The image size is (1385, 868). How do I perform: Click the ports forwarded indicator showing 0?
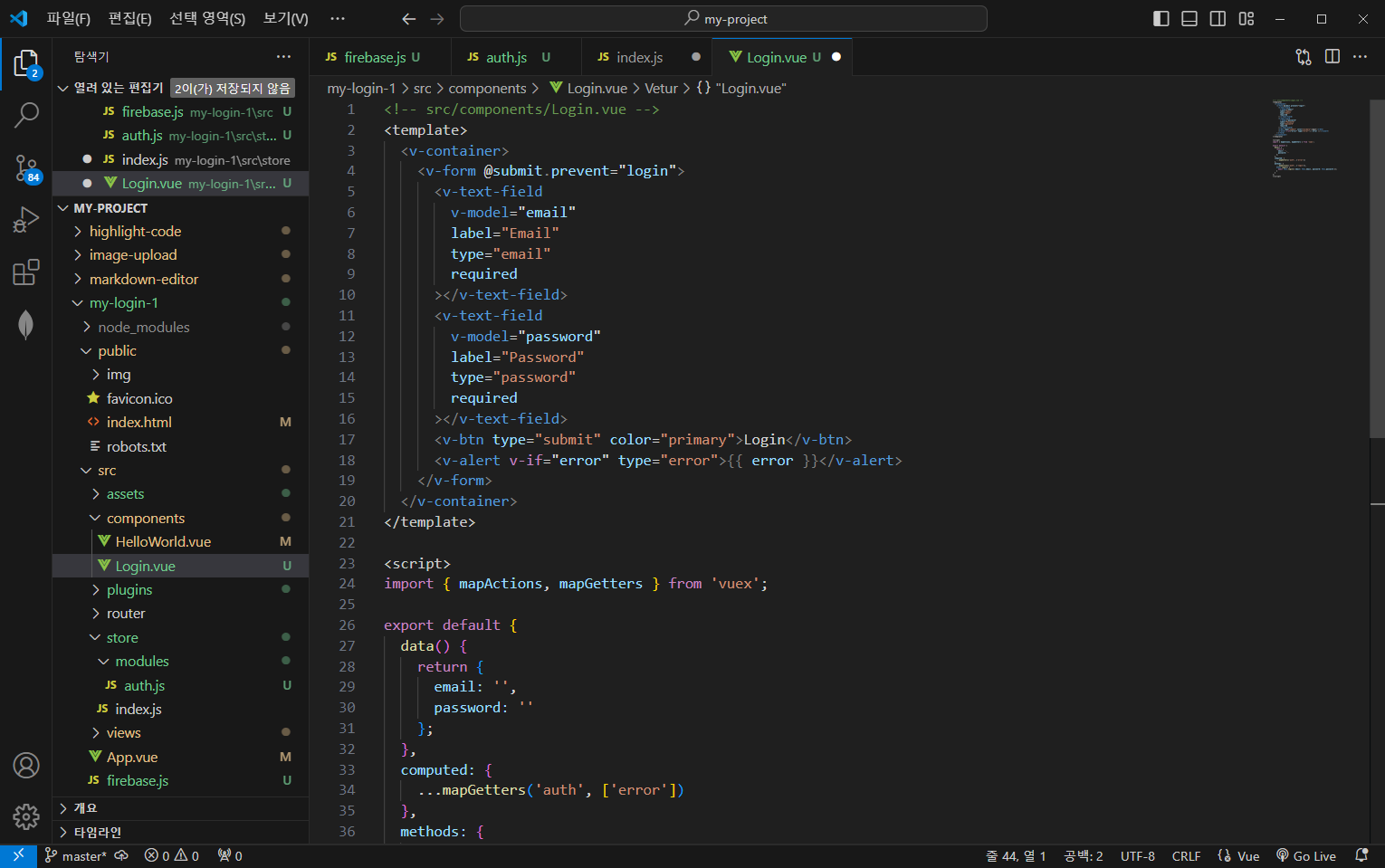click(230, 856)
